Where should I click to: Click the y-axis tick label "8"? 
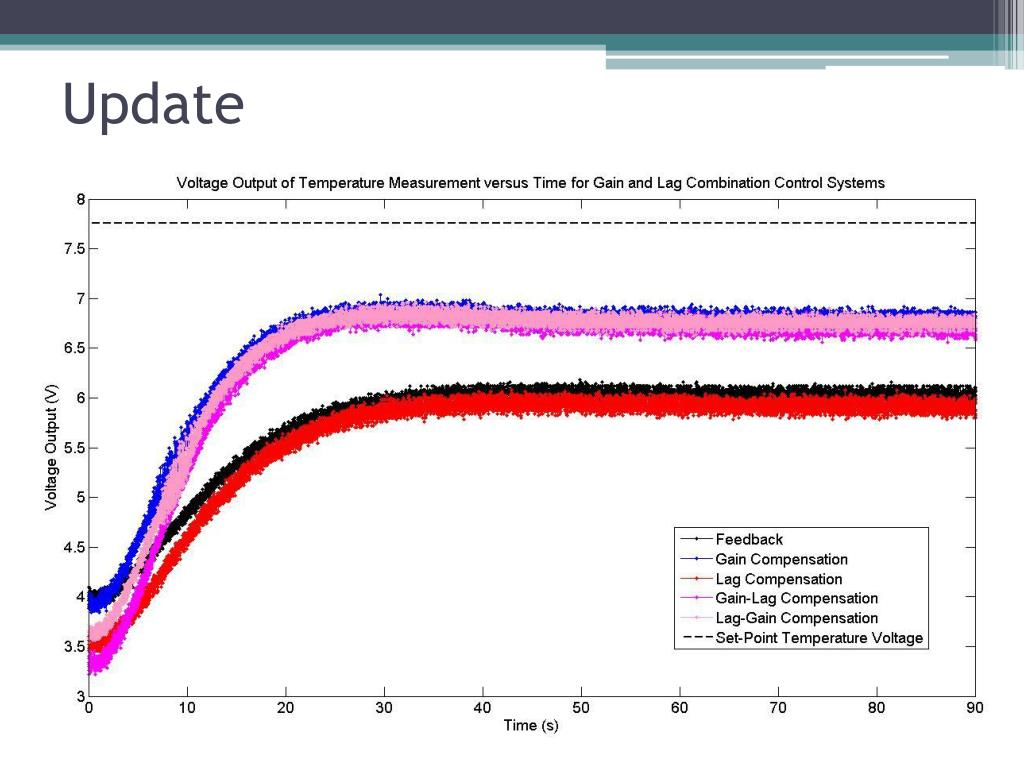click(81, 199)
